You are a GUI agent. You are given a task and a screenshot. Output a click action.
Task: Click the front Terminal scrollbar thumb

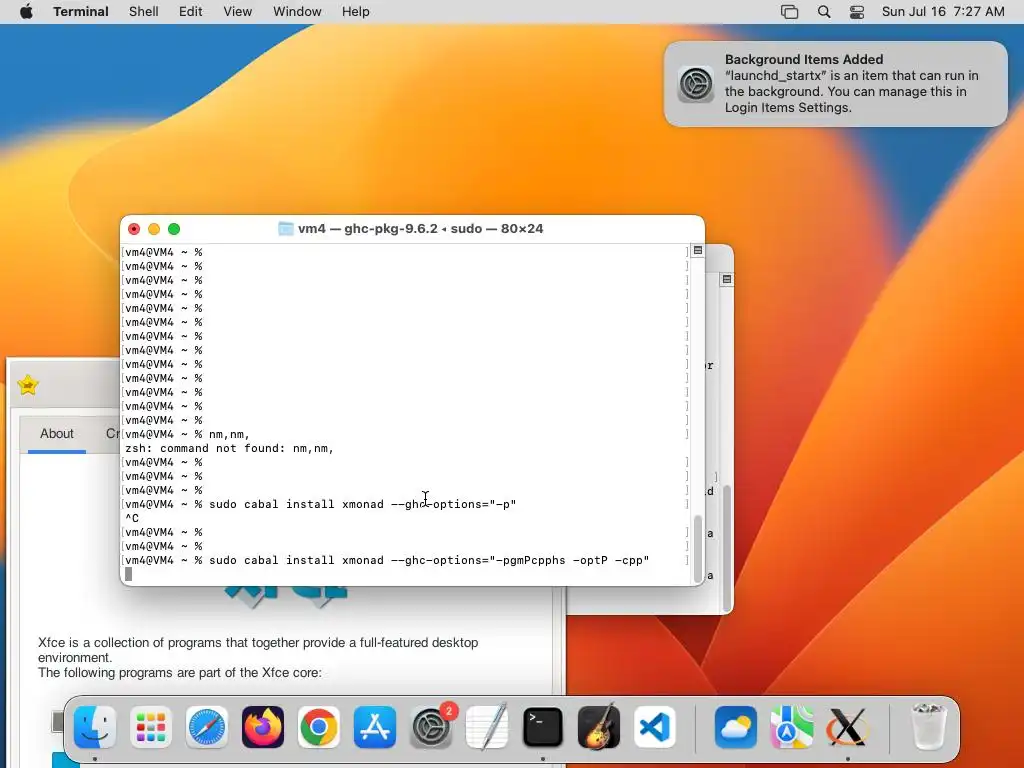(697, 549)
